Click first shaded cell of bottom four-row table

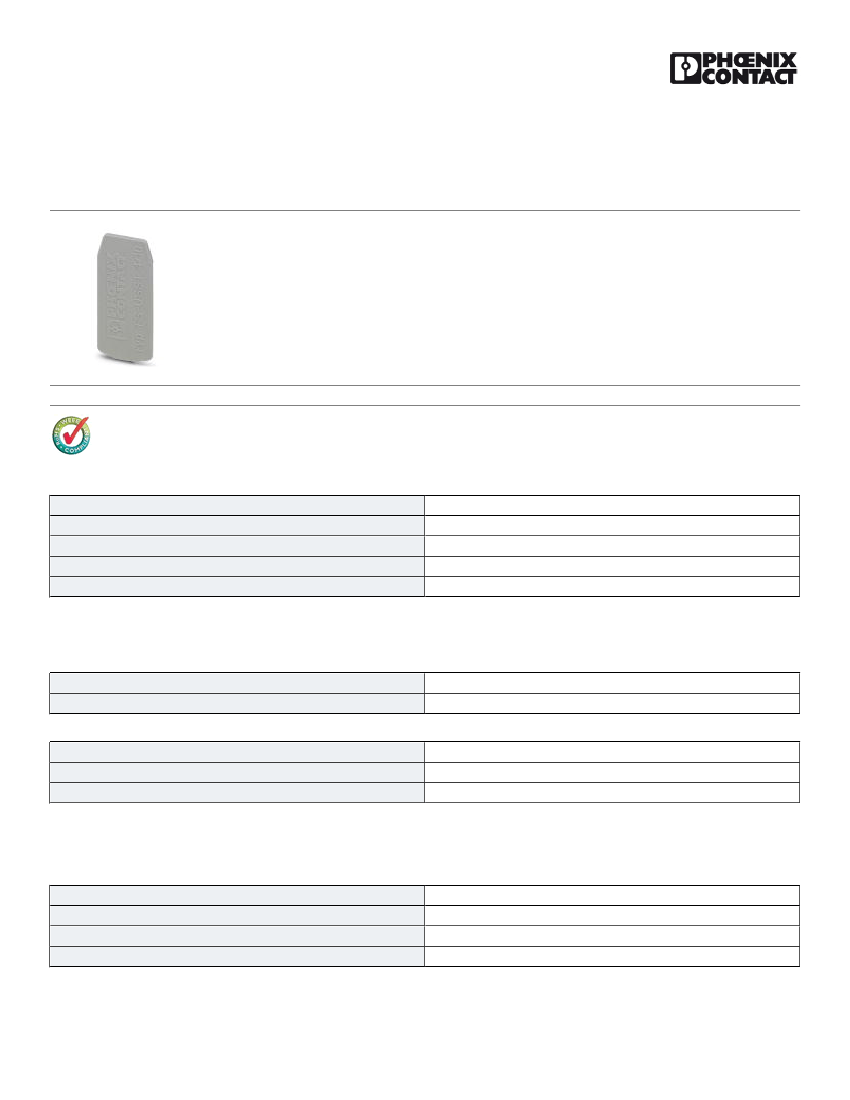pos(237,895)
